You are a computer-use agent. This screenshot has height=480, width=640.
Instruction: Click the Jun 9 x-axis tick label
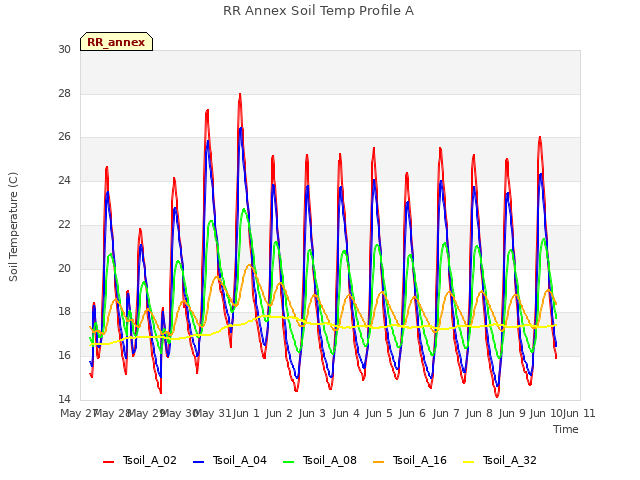[512, 413]
